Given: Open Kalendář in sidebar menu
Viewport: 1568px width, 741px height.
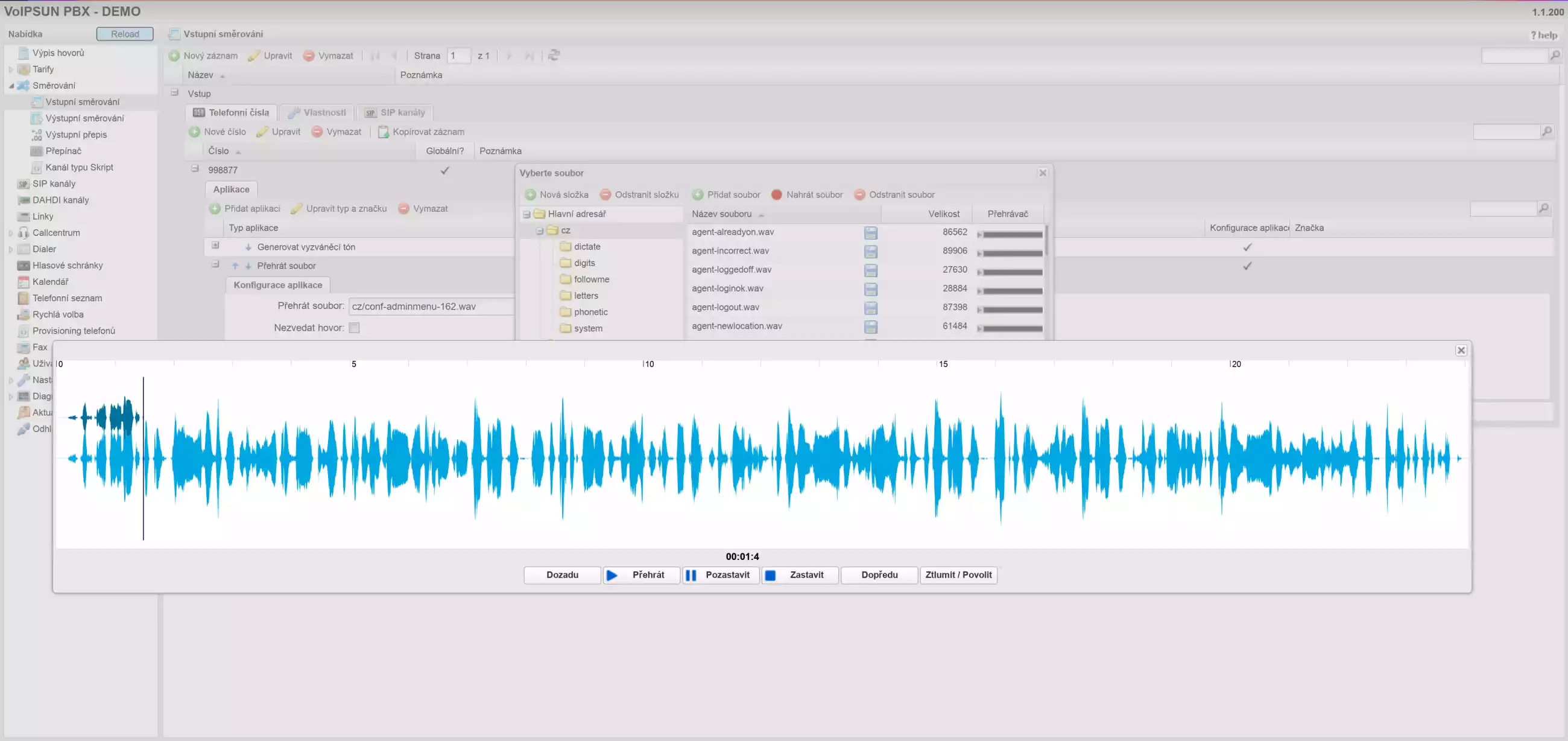Looking at the screenshot, I should click(51, 281).
